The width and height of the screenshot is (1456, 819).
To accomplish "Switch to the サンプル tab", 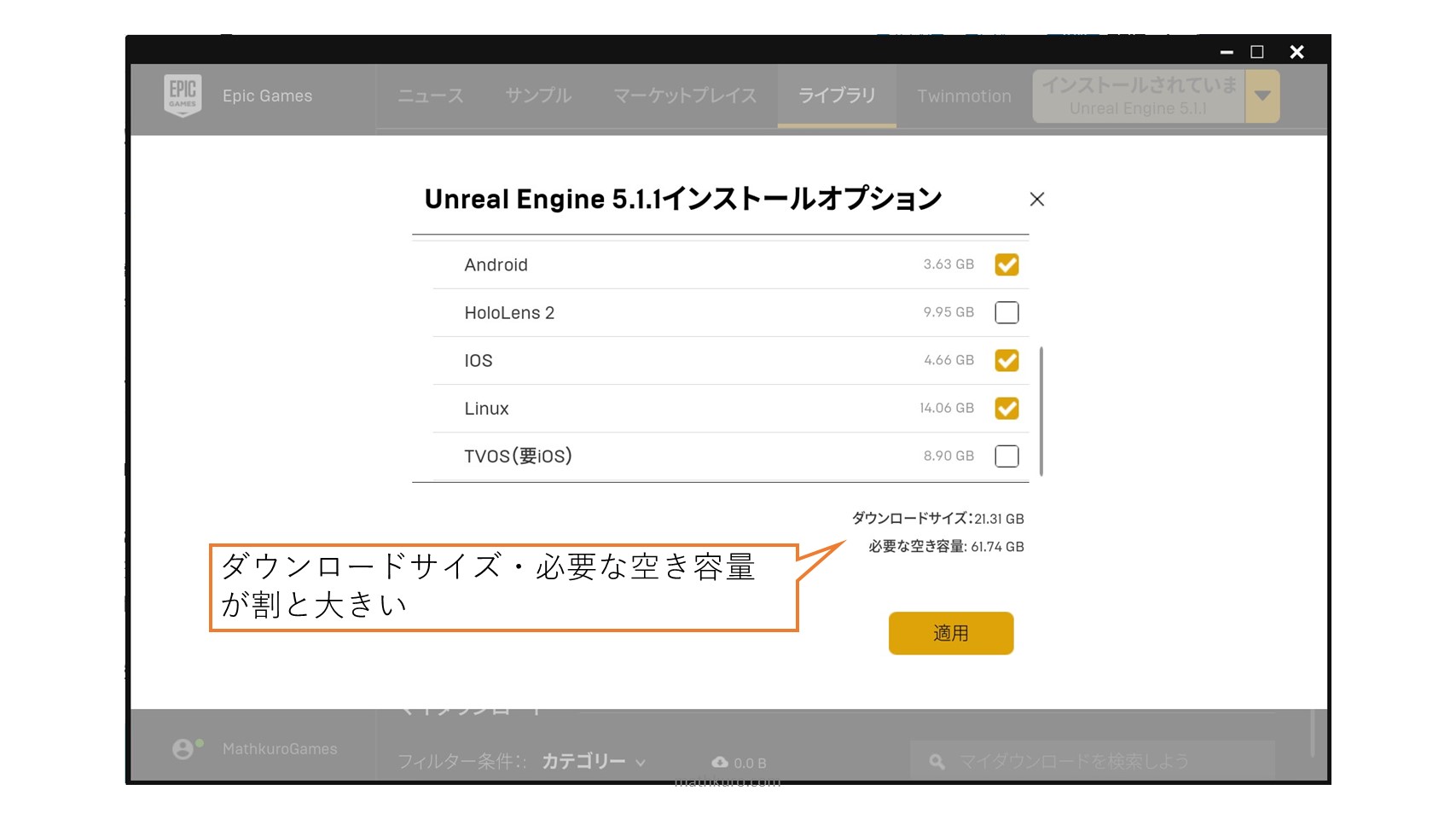I will coord(538,96).
